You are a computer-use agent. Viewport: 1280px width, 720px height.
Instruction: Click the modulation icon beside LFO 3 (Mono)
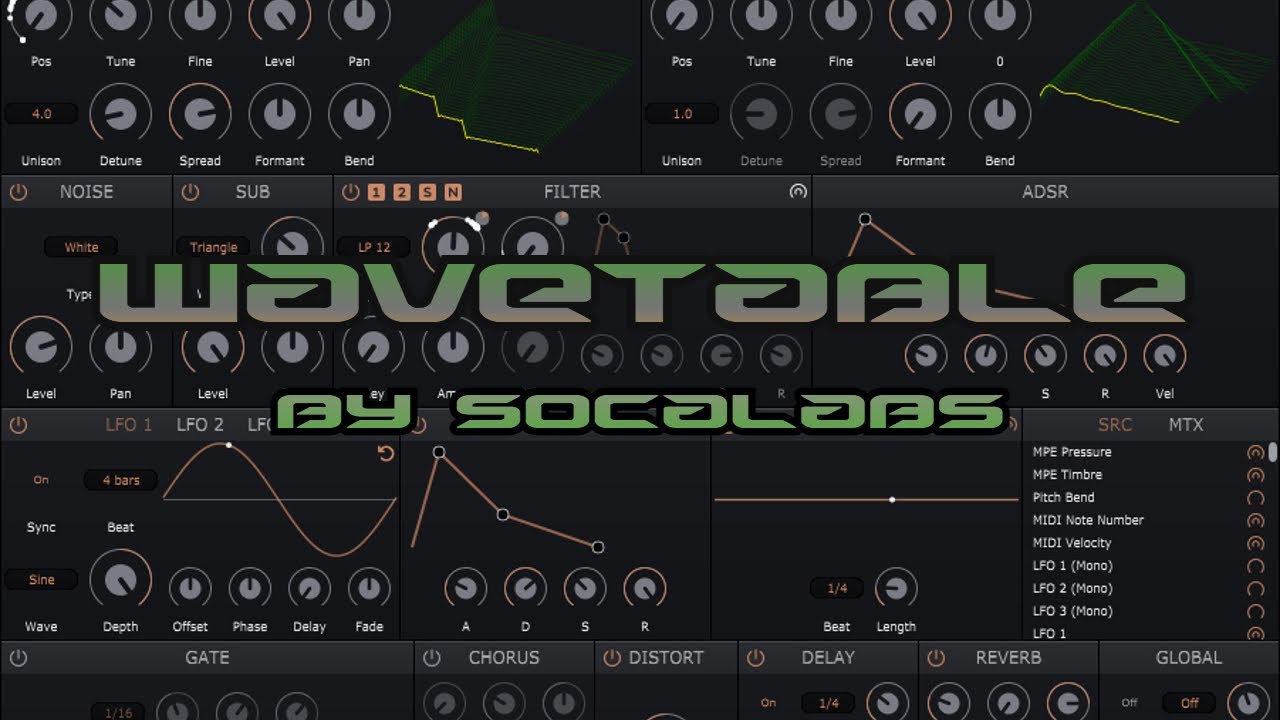point(1256,611)
